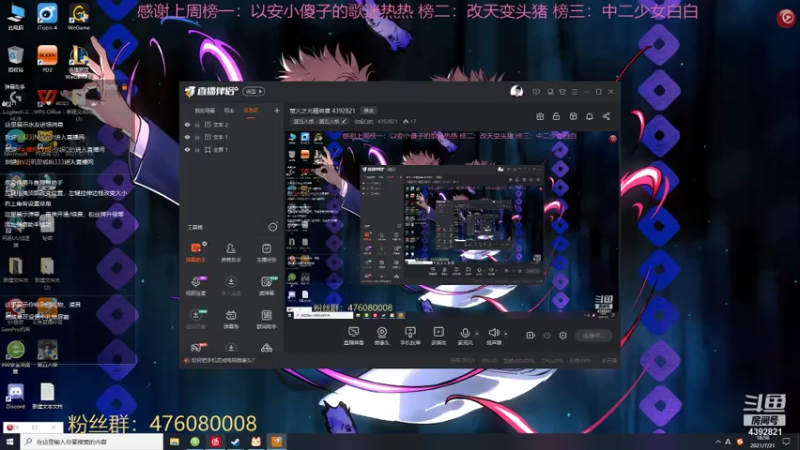The width and height of the screenshot is (800, 450).
Task: Add a new scene with plus button
Action: pos(277,110)
